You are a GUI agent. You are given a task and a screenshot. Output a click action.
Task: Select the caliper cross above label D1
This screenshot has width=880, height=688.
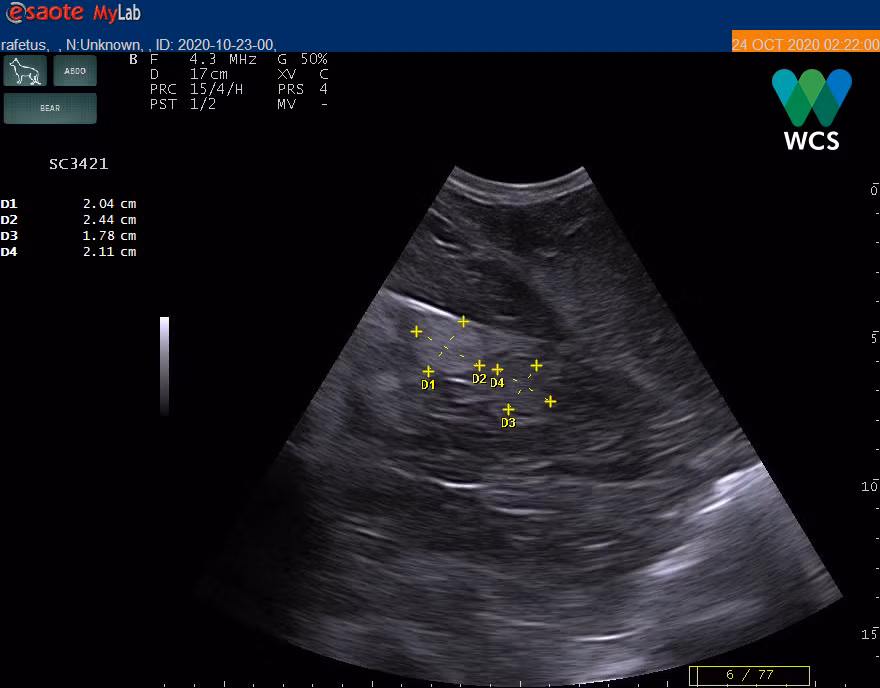[x=428, y=371]
